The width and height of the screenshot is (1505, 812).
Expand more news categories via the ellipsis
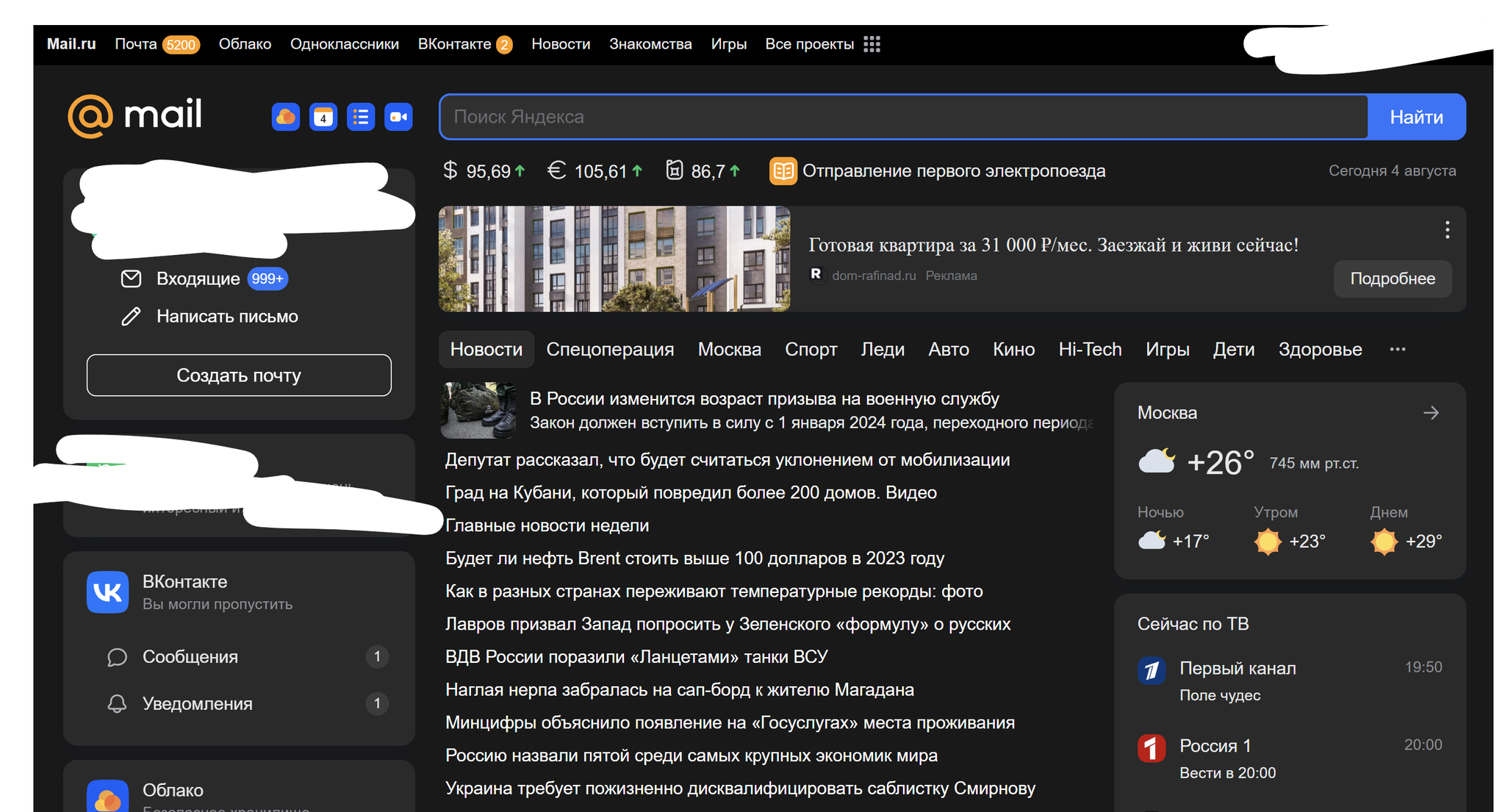pos(1397,349)
